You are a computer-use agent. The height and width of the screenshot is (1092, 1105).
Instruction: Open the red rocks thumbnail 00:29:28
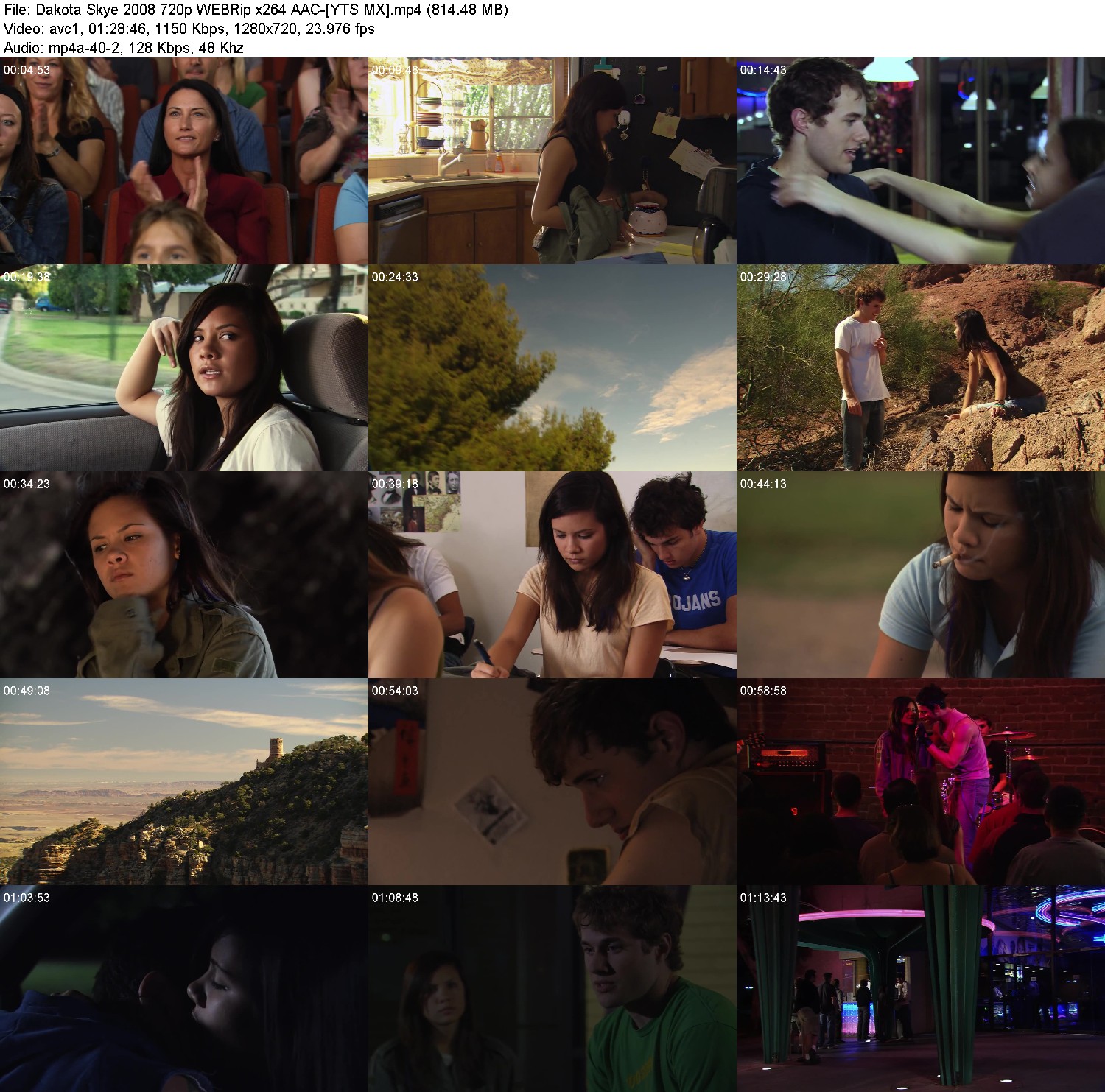[x=921, y=367]
